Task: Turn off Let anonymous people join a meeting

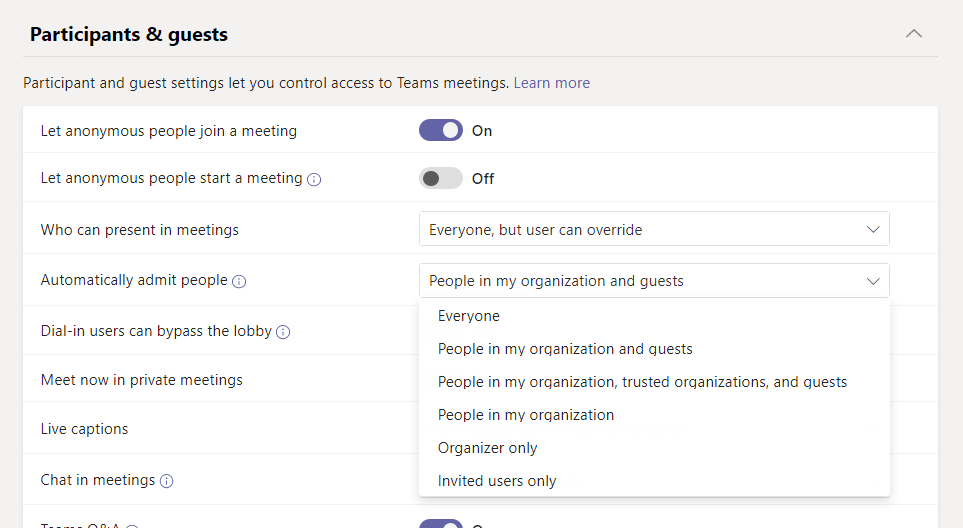Action: [x=441, y=130]
